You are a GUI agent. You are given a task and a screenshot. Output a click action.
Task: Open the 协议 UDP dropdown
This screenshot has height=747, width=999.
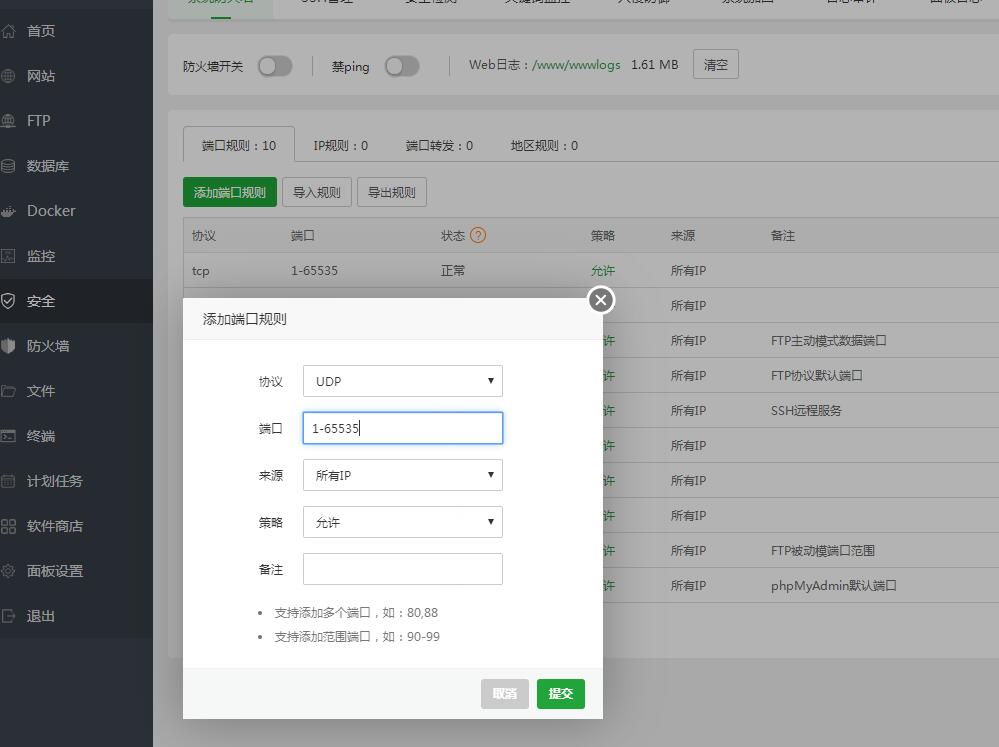point(403,381)
